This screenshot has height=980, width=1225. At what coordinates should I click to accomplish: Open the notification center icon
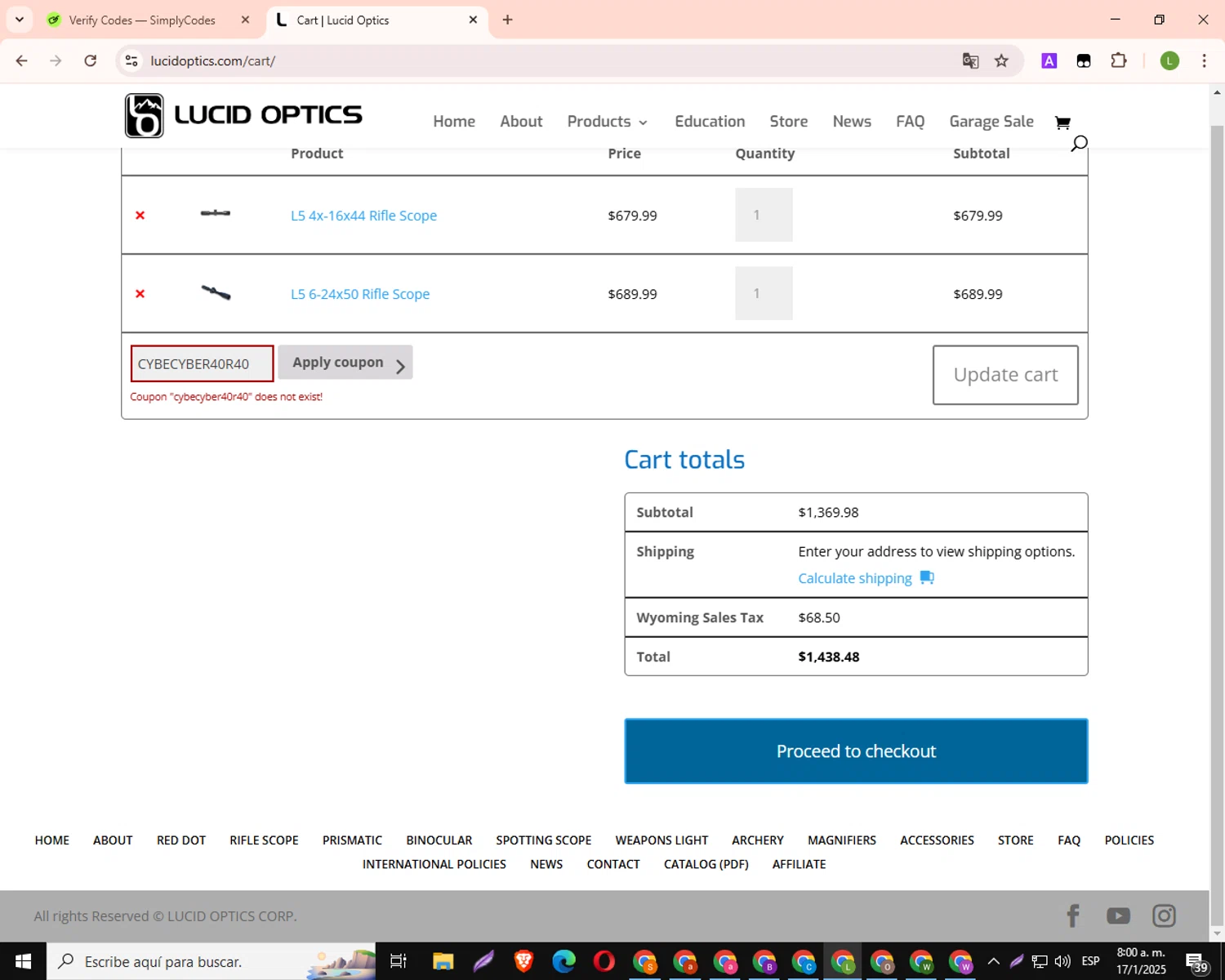point(1196,962)
